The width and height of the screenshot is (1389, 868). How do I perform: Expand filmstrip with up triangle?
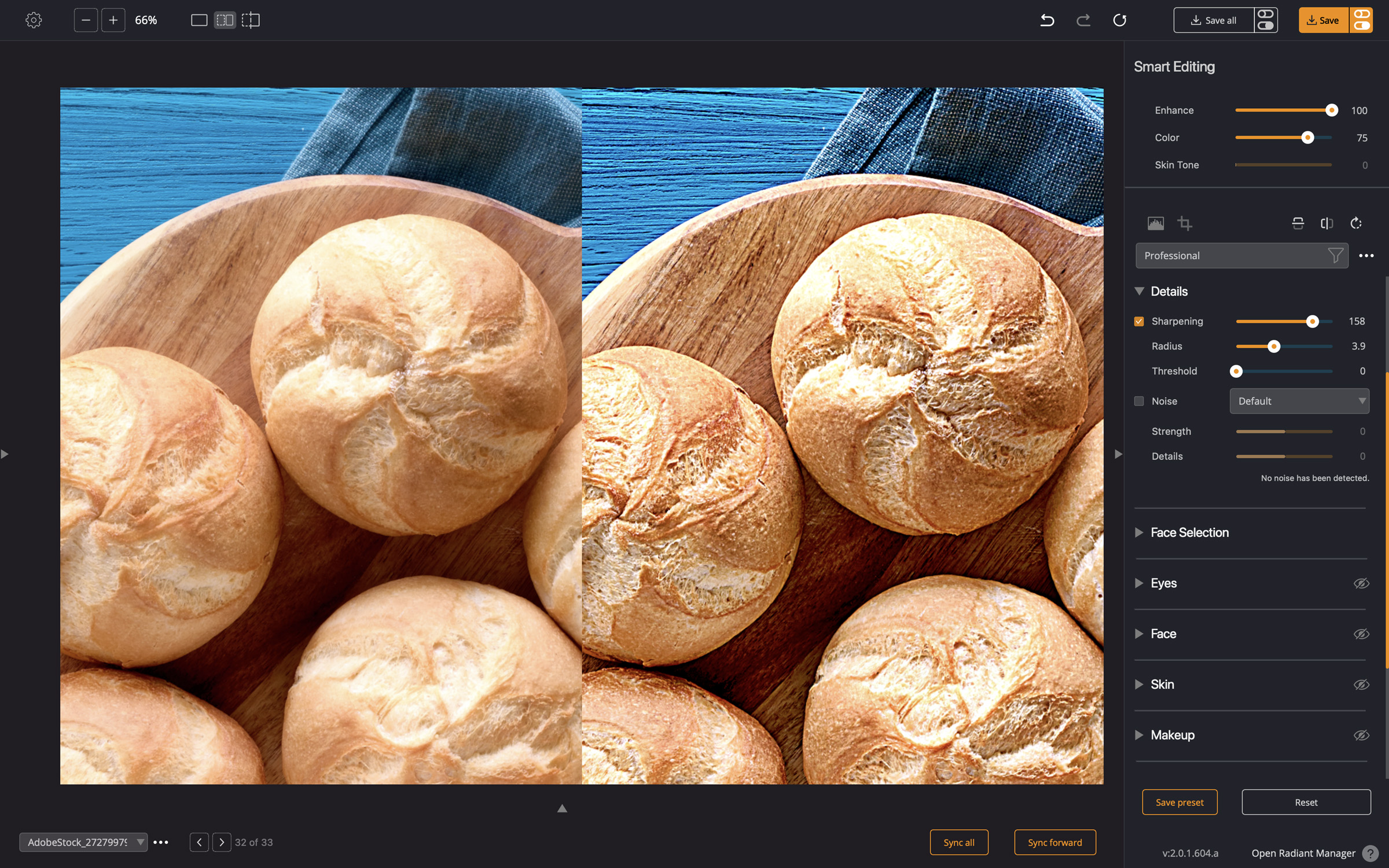coord(562,808)
